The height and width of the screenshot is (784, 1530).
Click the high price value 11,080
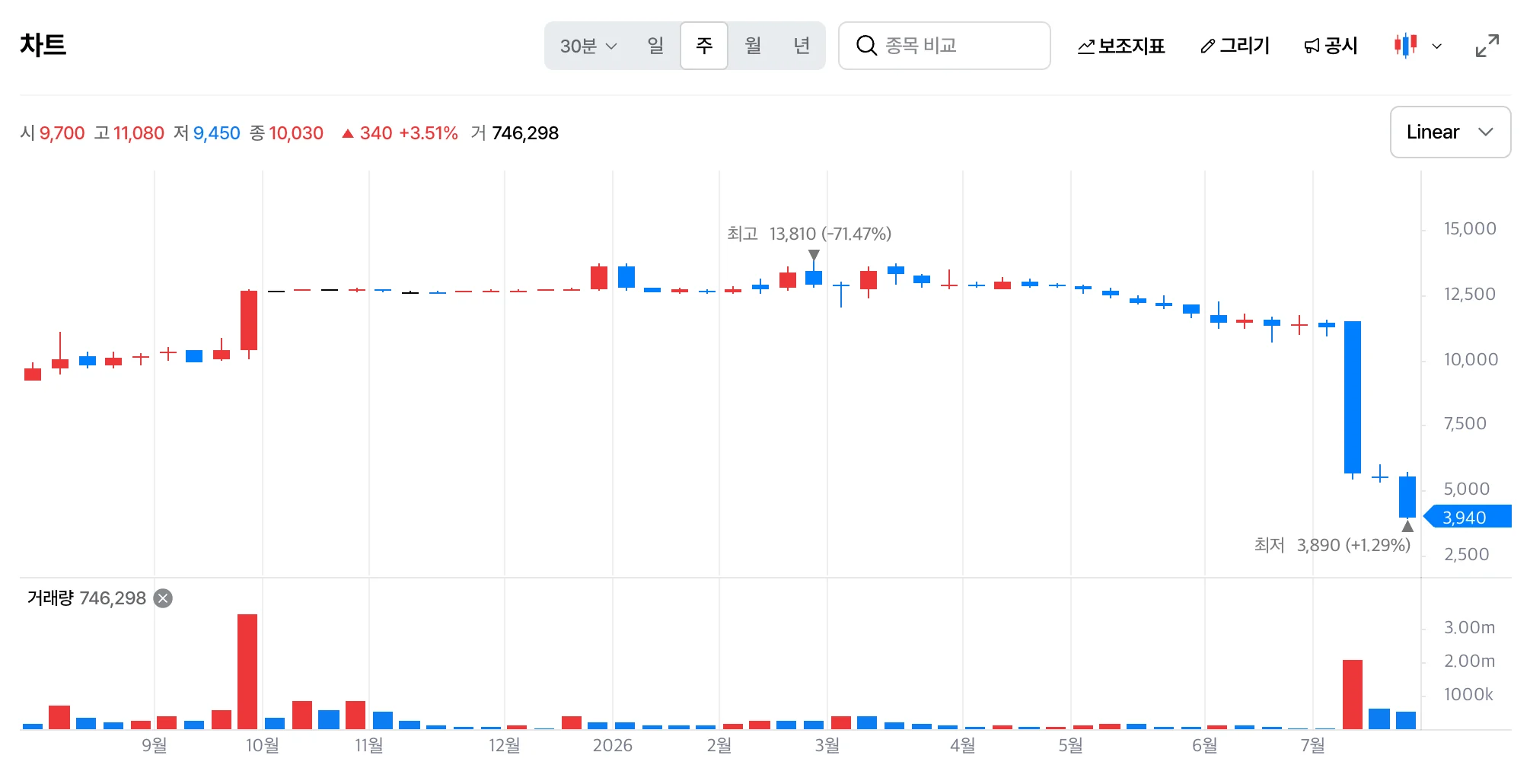(139, 133)
